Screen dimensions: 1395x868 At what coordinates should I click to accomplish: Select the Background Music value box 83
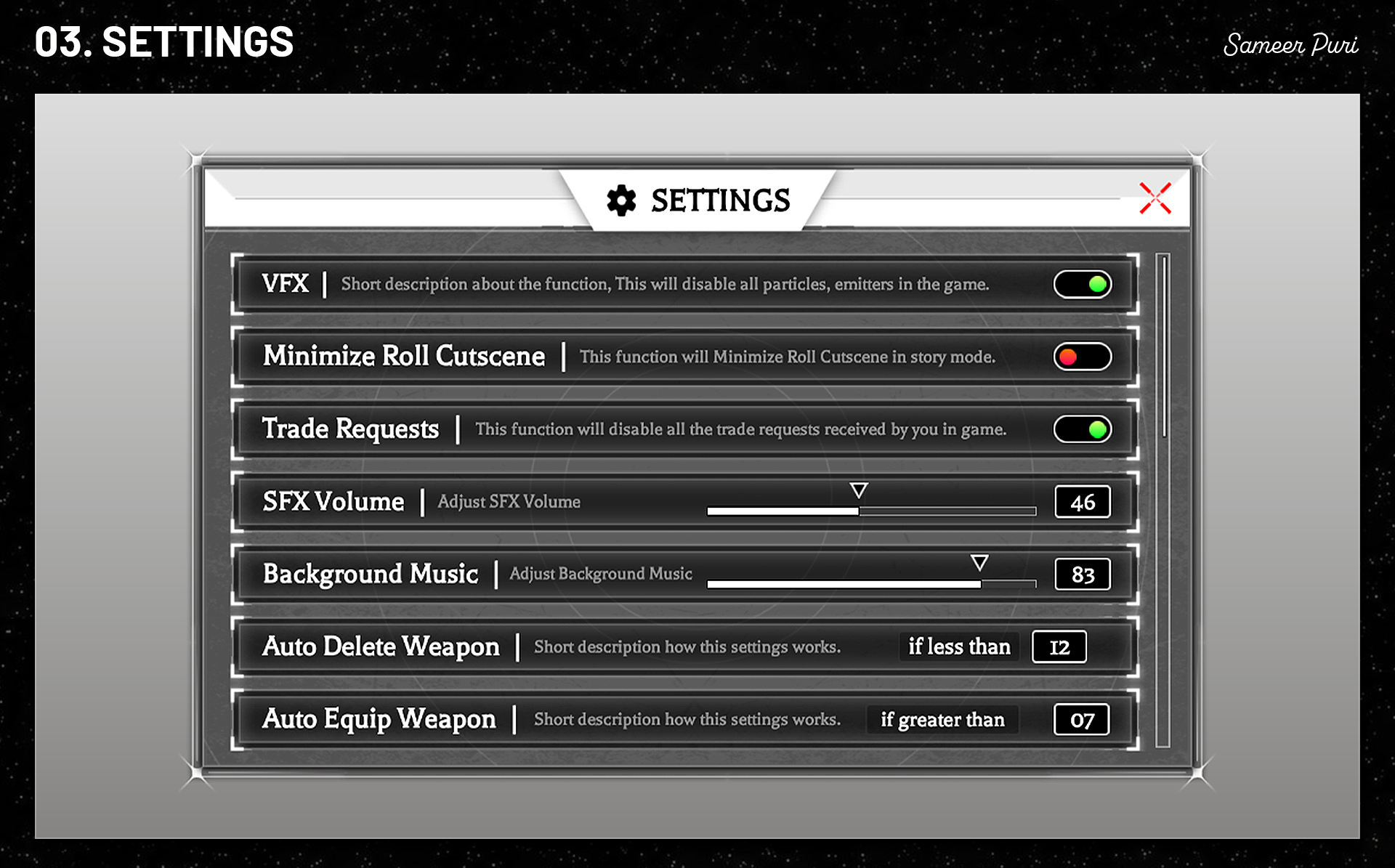point(1082,575)
